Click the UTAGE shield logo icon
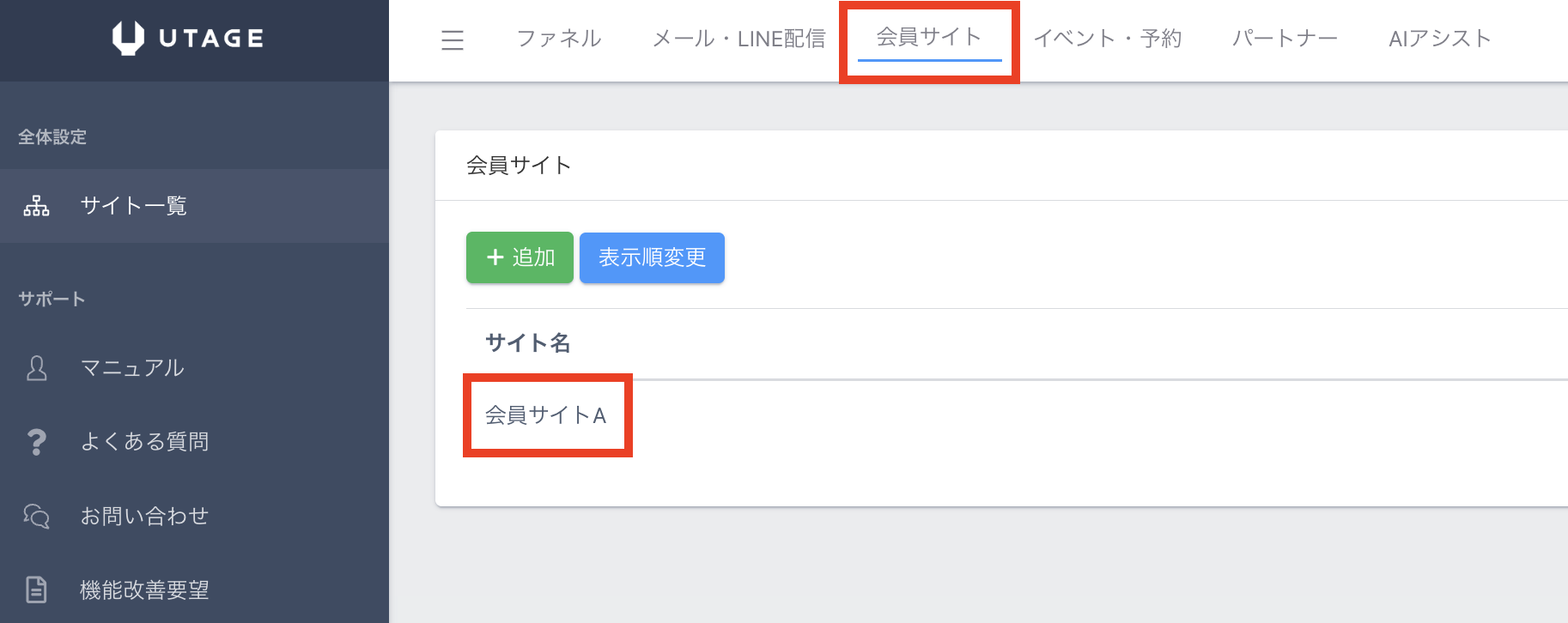Screen dimensions: 1568x623 [x=128, y=38]
